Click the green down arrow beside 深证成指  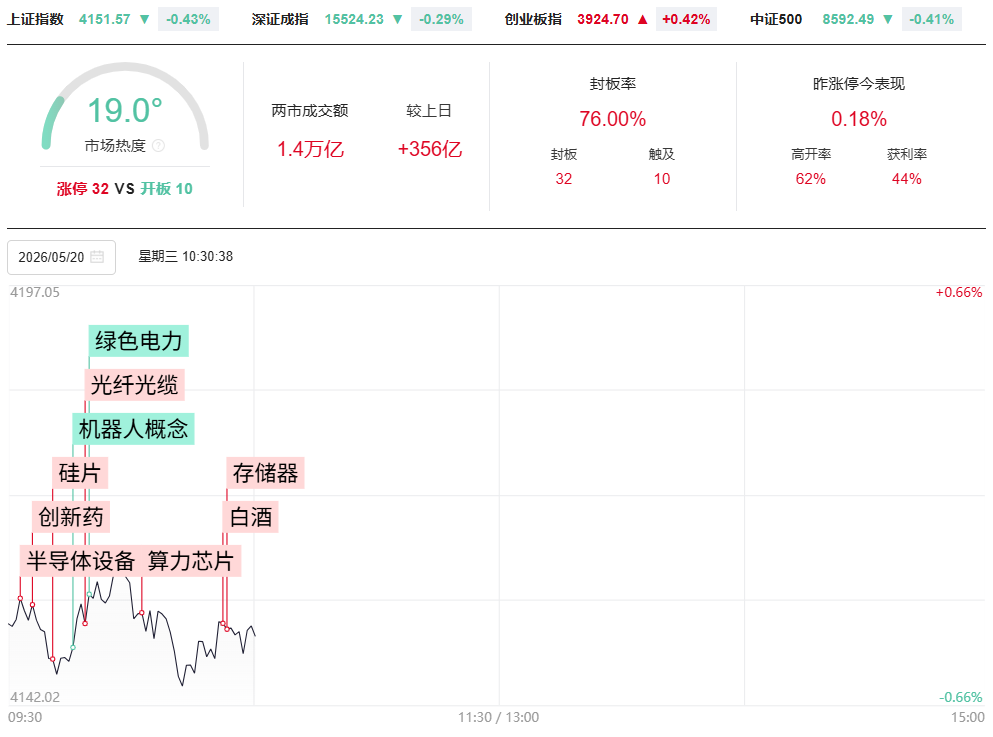[398, 20]
